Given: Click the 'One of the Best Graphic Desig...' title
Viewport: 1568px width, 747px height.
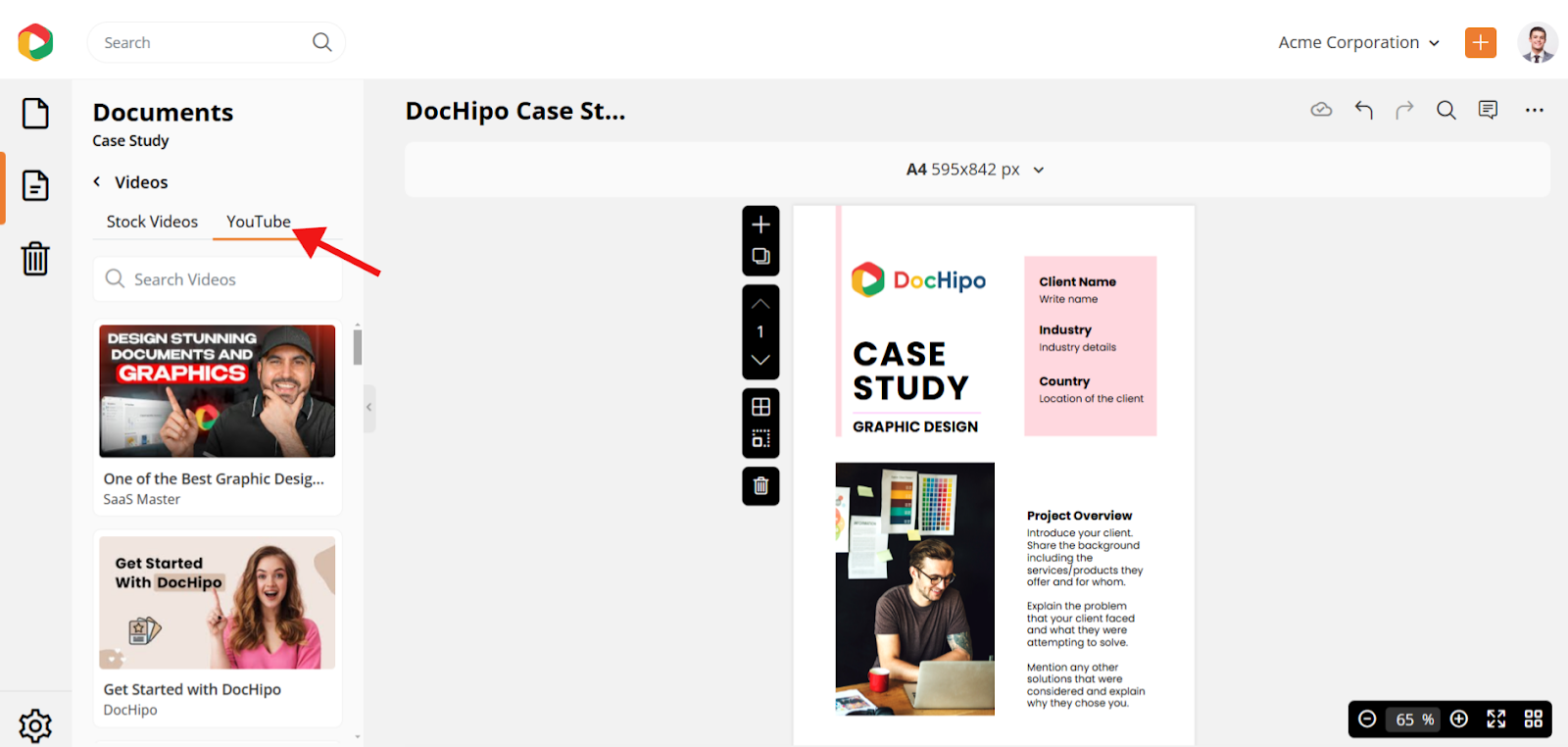Looking at the screenshot, I should (x=214, y=478).
